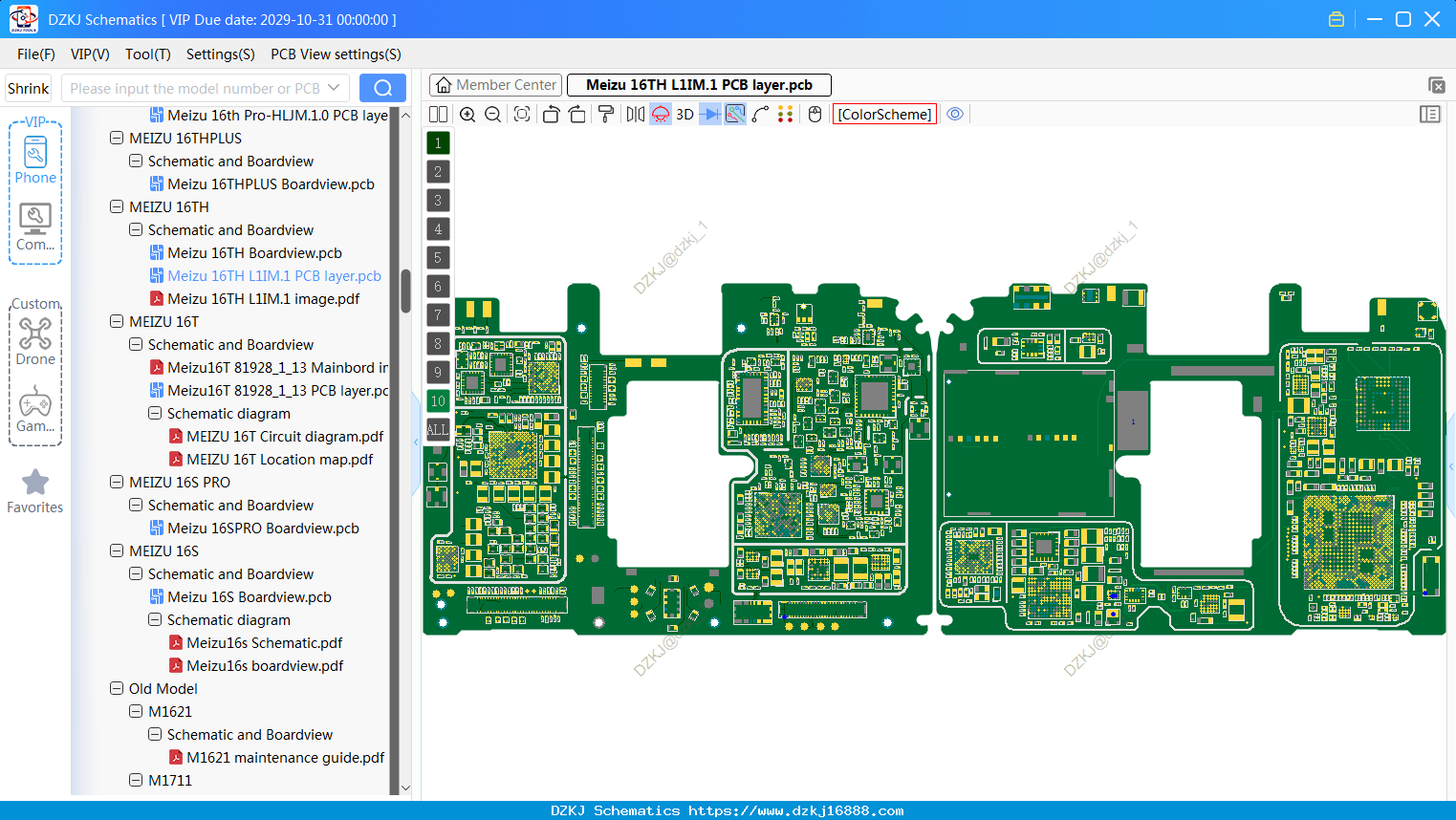Open the model number dropdown arrow
Screen dimensions: 1456x820
(334, 88)
